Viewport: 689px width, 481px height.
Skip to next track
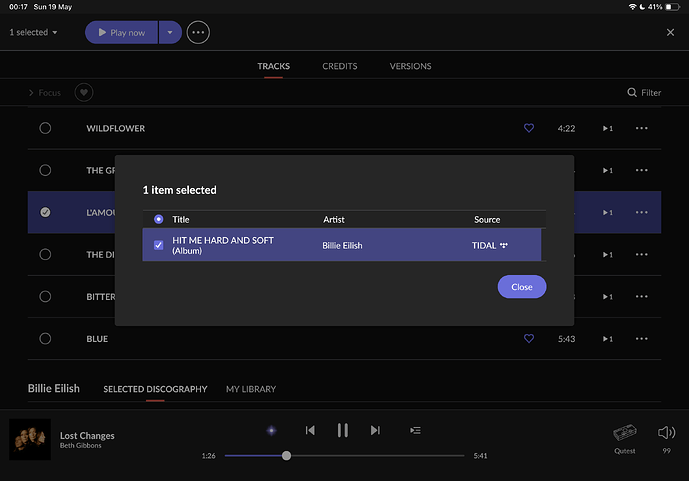(x=375, y=430)
